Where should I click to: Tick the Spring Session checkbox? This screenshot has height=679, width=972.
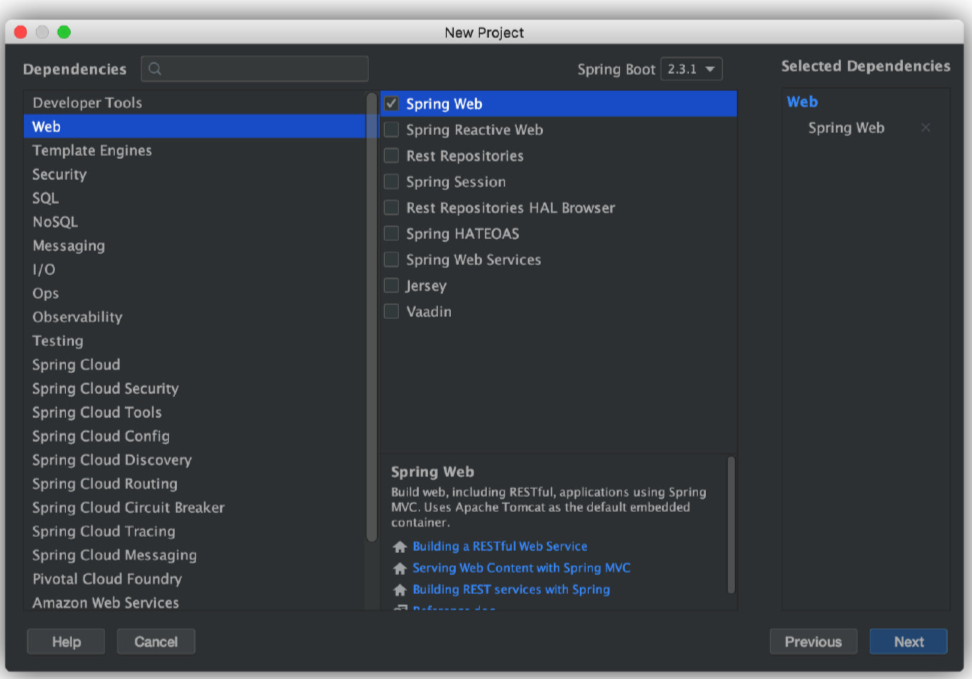(x=391, y=182)
